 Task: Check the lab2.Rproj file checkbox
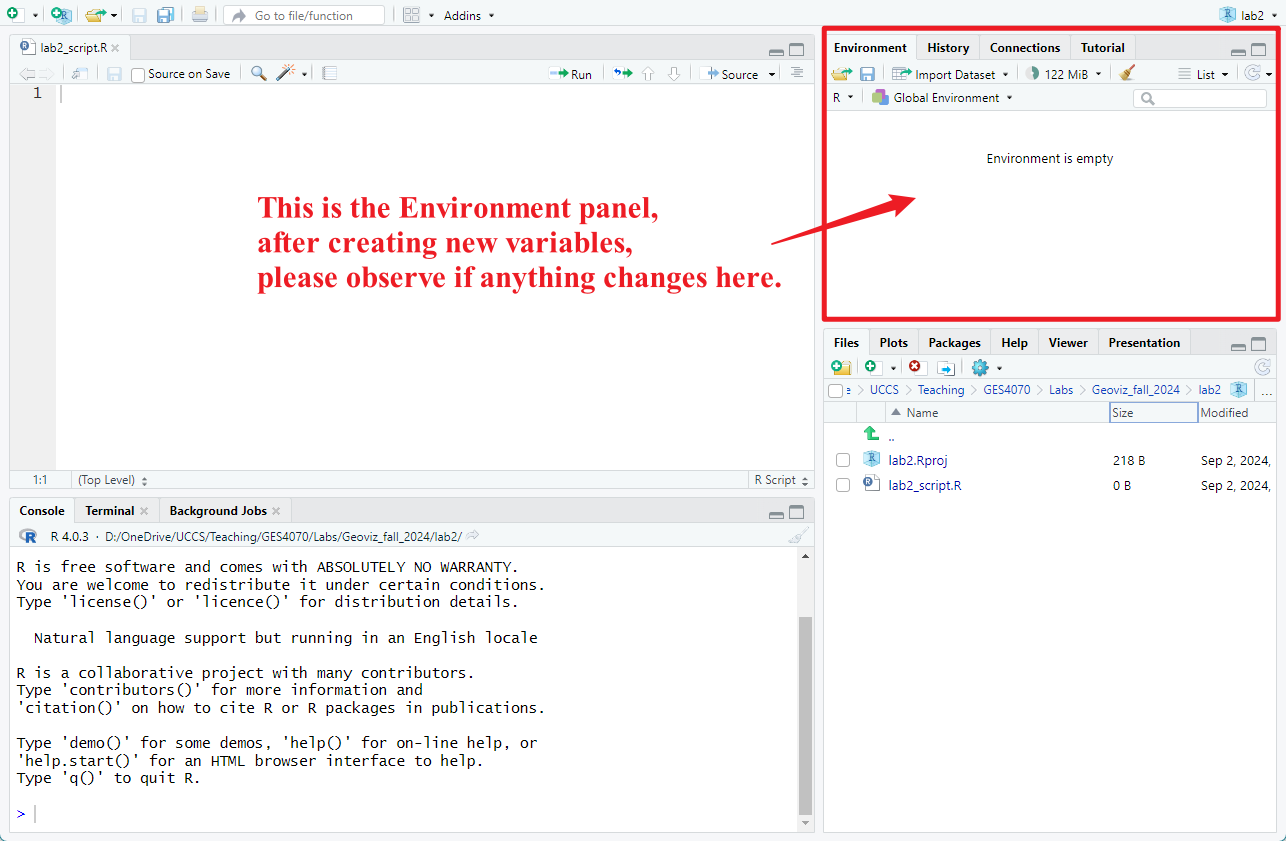(x=843, y=460)
